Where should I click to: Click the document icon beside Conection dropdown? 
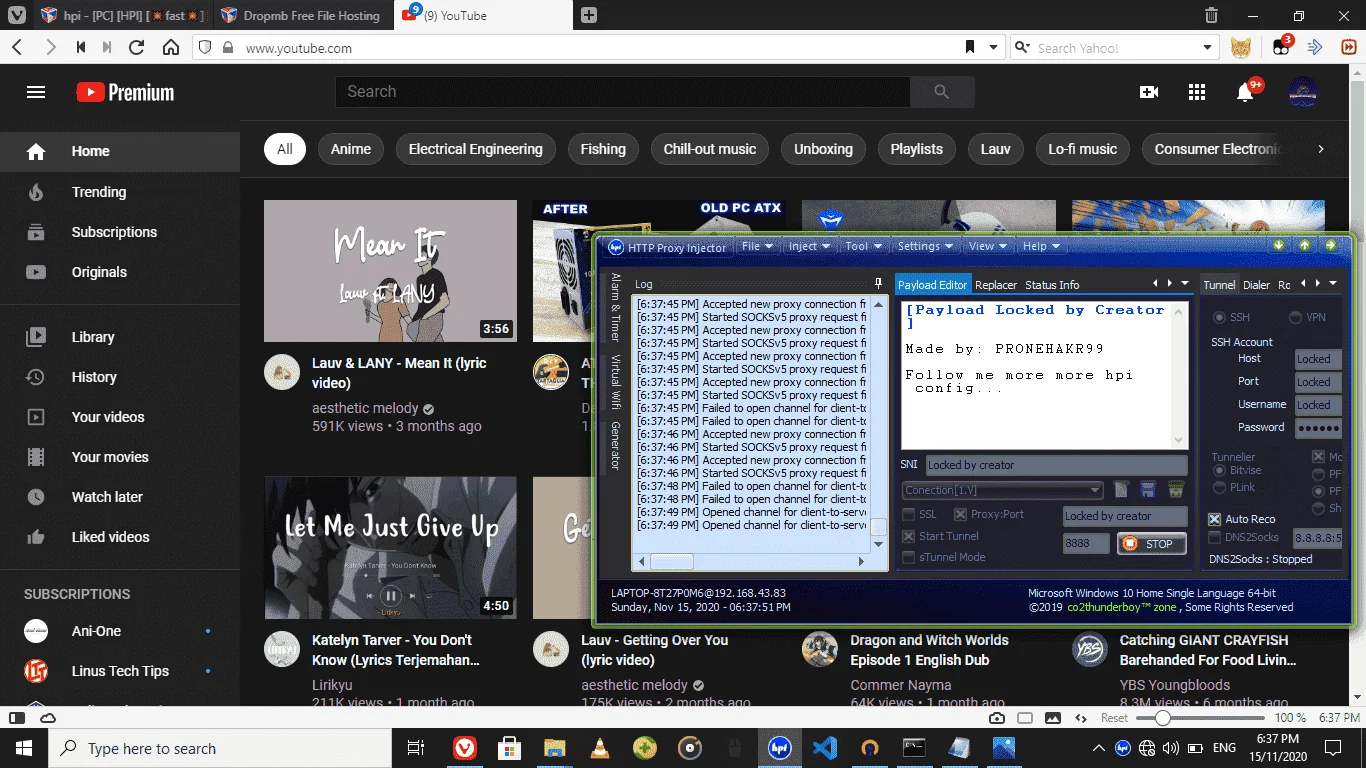[1121, 490]
